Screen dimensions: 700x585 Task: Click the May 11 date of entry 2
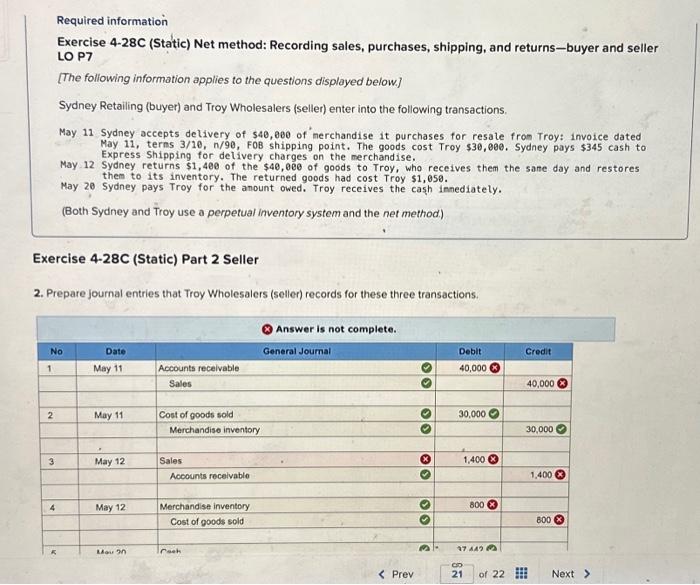coord(108,415)
